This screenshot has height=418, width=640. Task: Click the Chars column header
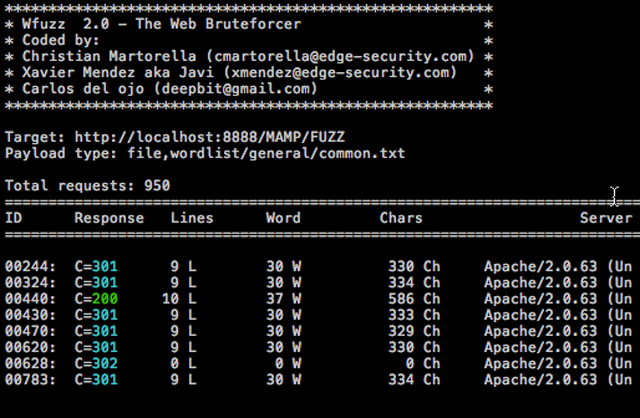[401, 218]
